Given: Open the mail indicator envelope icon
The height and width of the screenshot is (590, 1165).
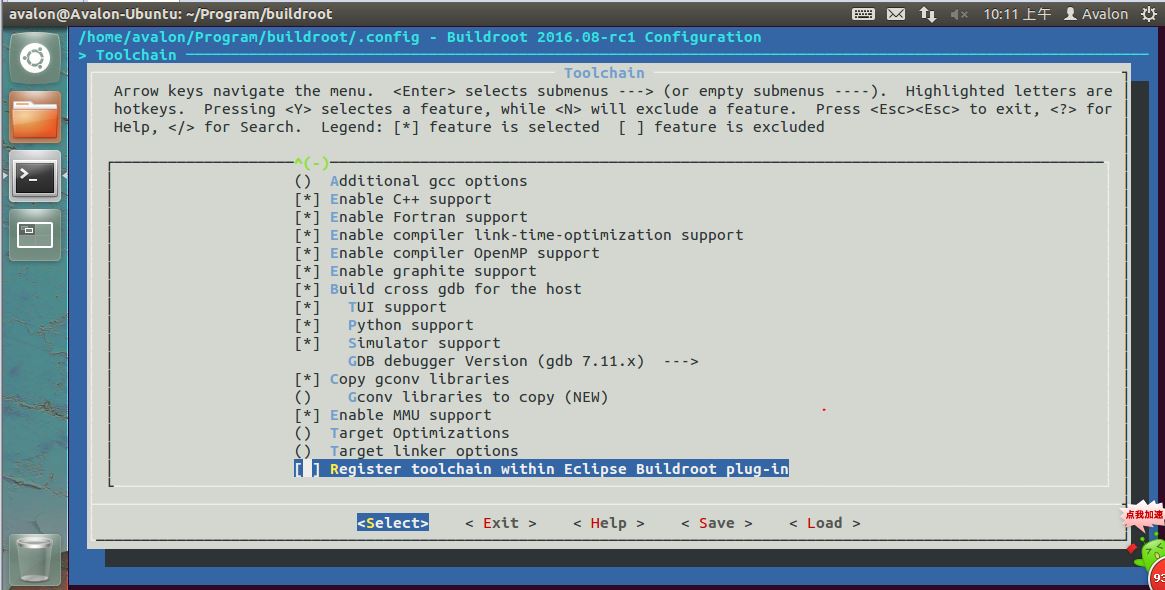Looking at the screenshot, I should (896, 13).
